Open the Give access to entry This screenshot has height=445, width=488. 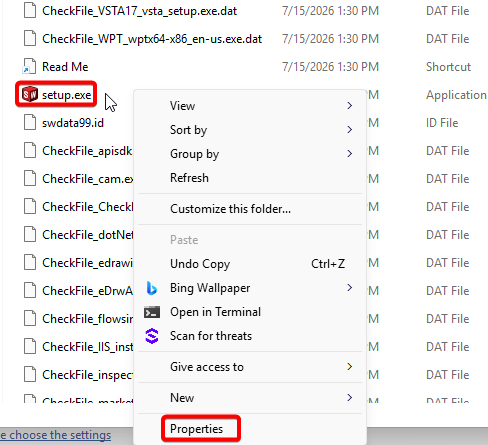[x=250, y=367]
